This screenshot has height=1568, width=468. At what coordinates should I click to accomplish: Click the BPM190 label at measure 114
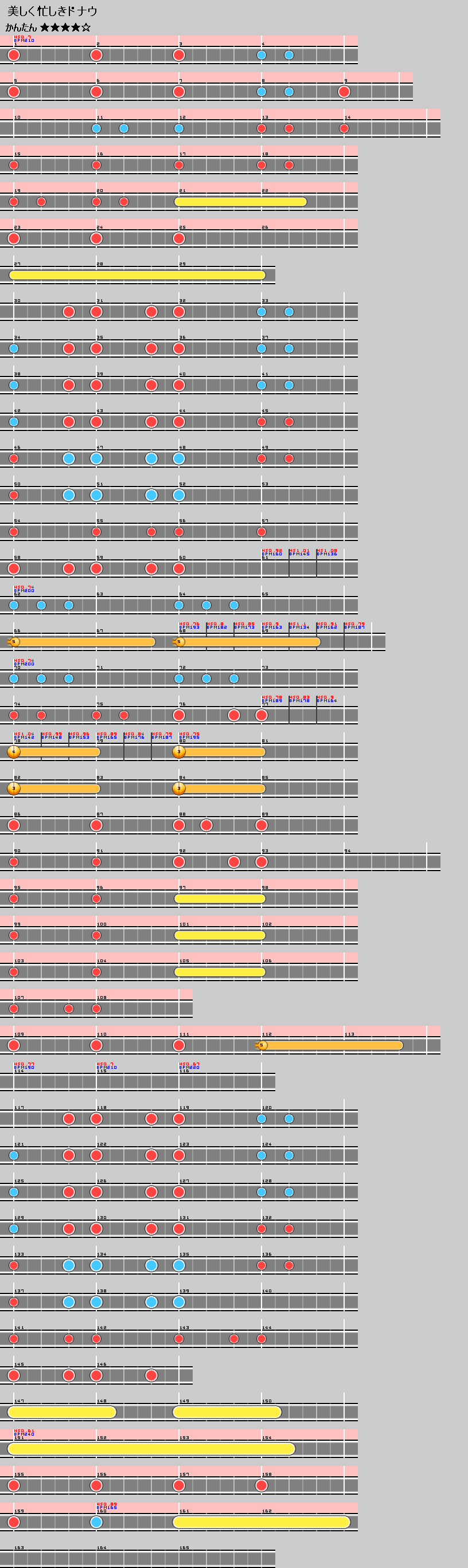pyautogui.click(x=24, y=1068)
